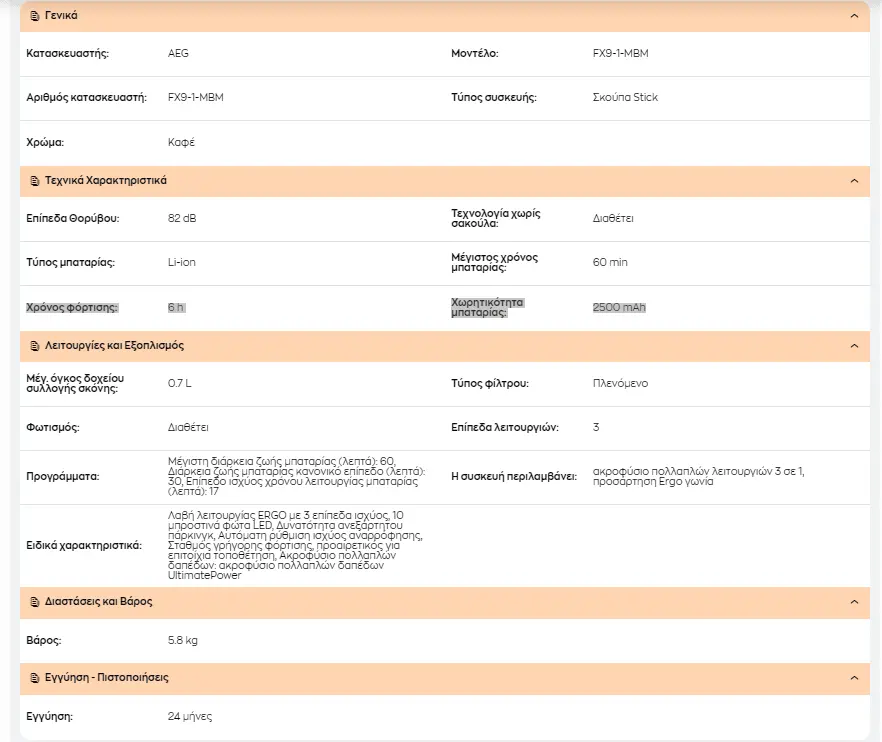Collapse the Εγγύηση - Πιστοποιήσεις chevron
Screen dimensions: 882x742
(854, 678)
